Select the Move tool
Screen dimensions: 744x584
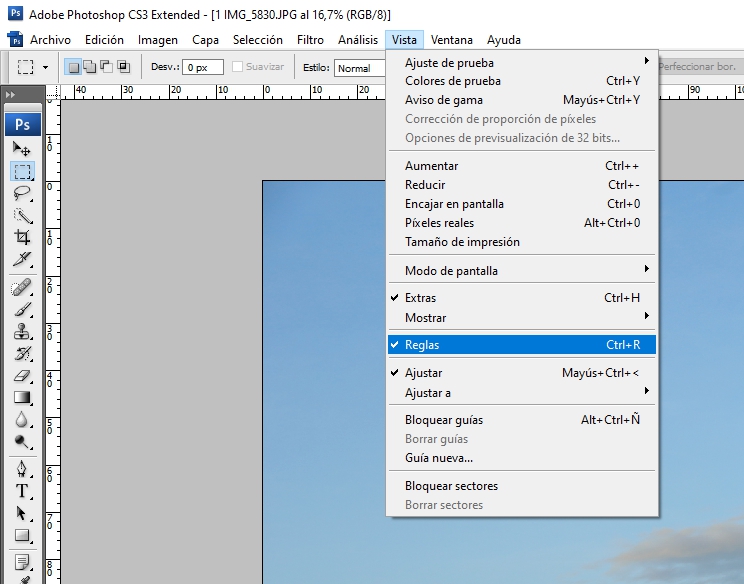(x=22, y=149)
